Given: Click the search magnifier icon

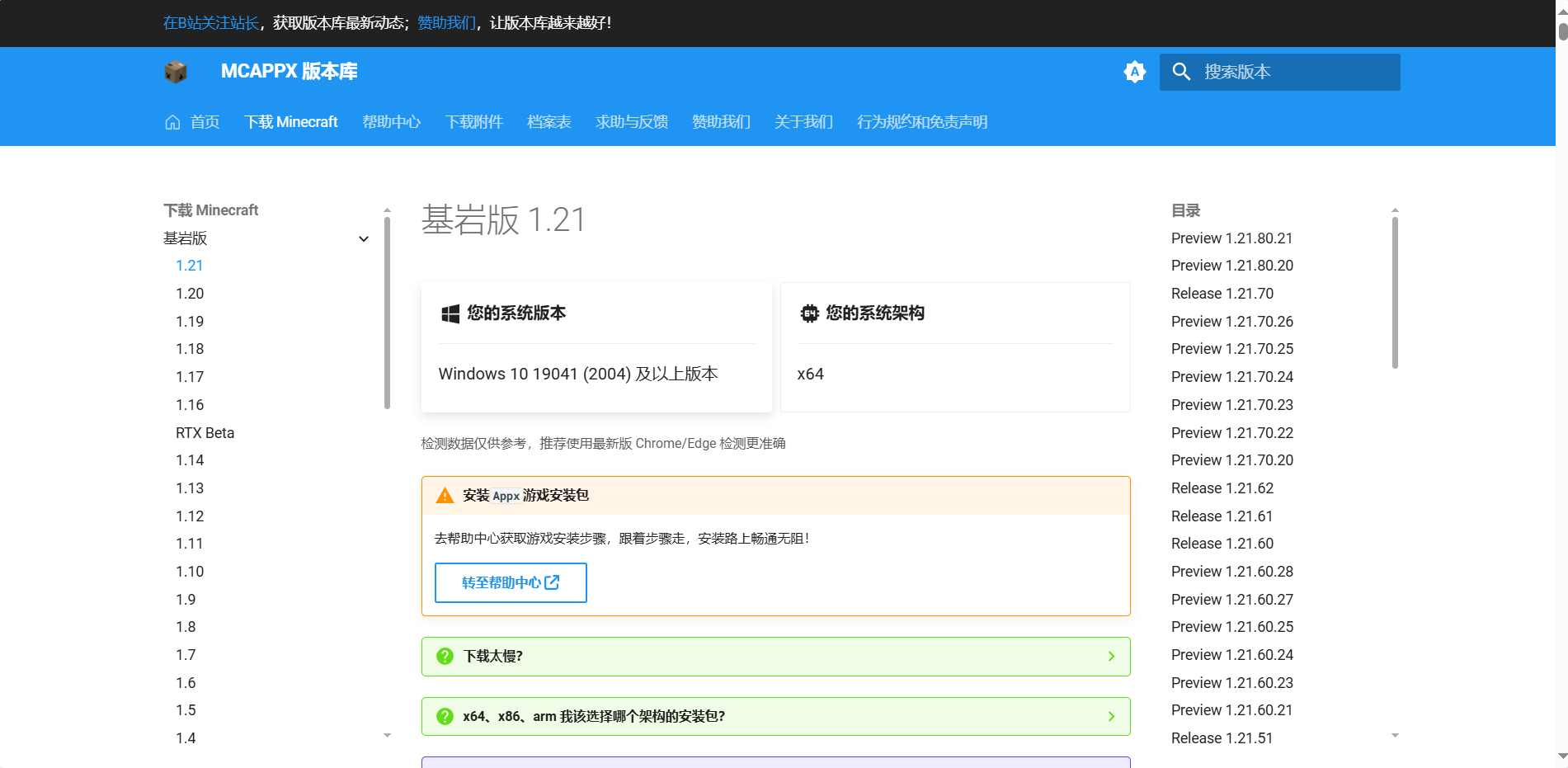Looking at the screenshot, I should [1181, 72].
